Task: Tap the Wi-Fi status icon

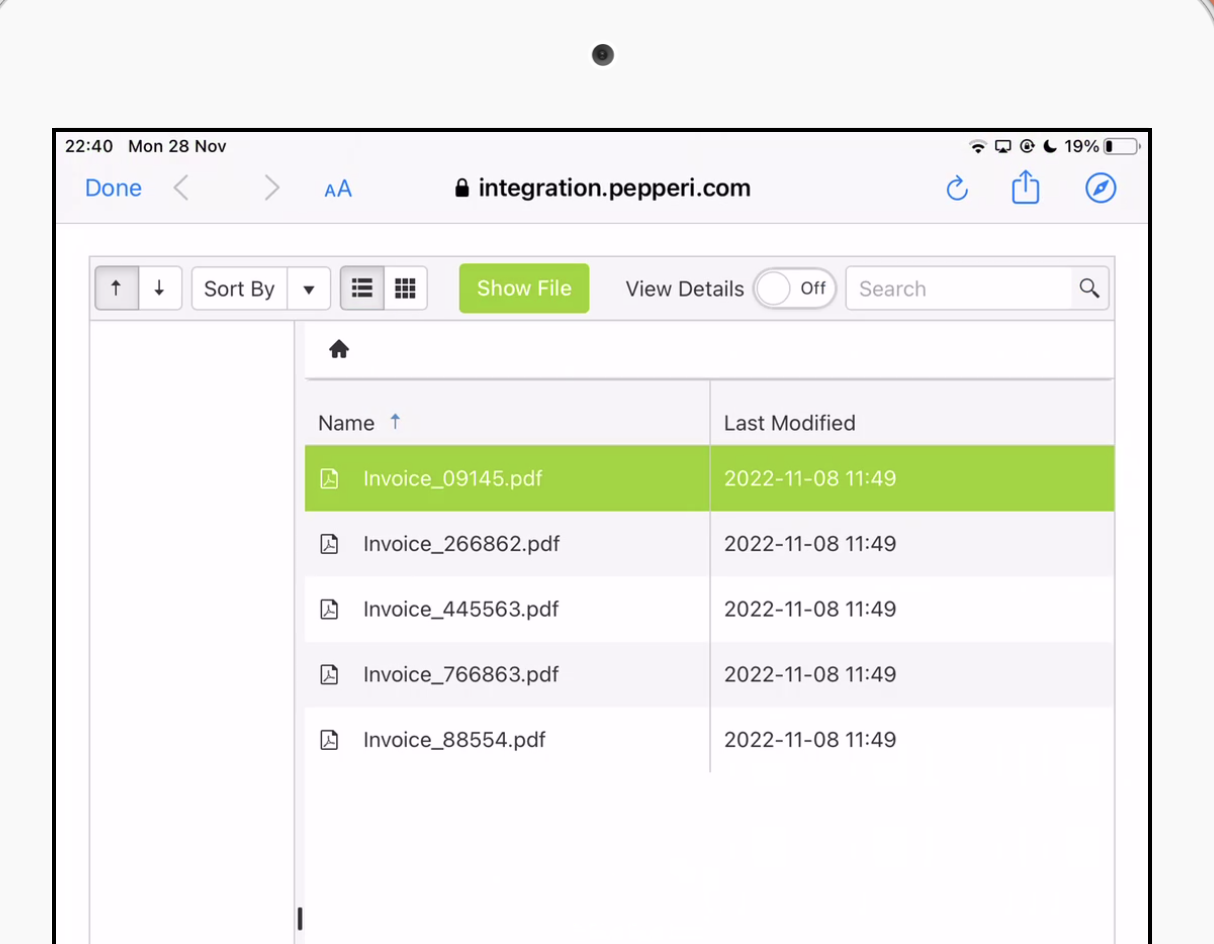Action: 978,146
